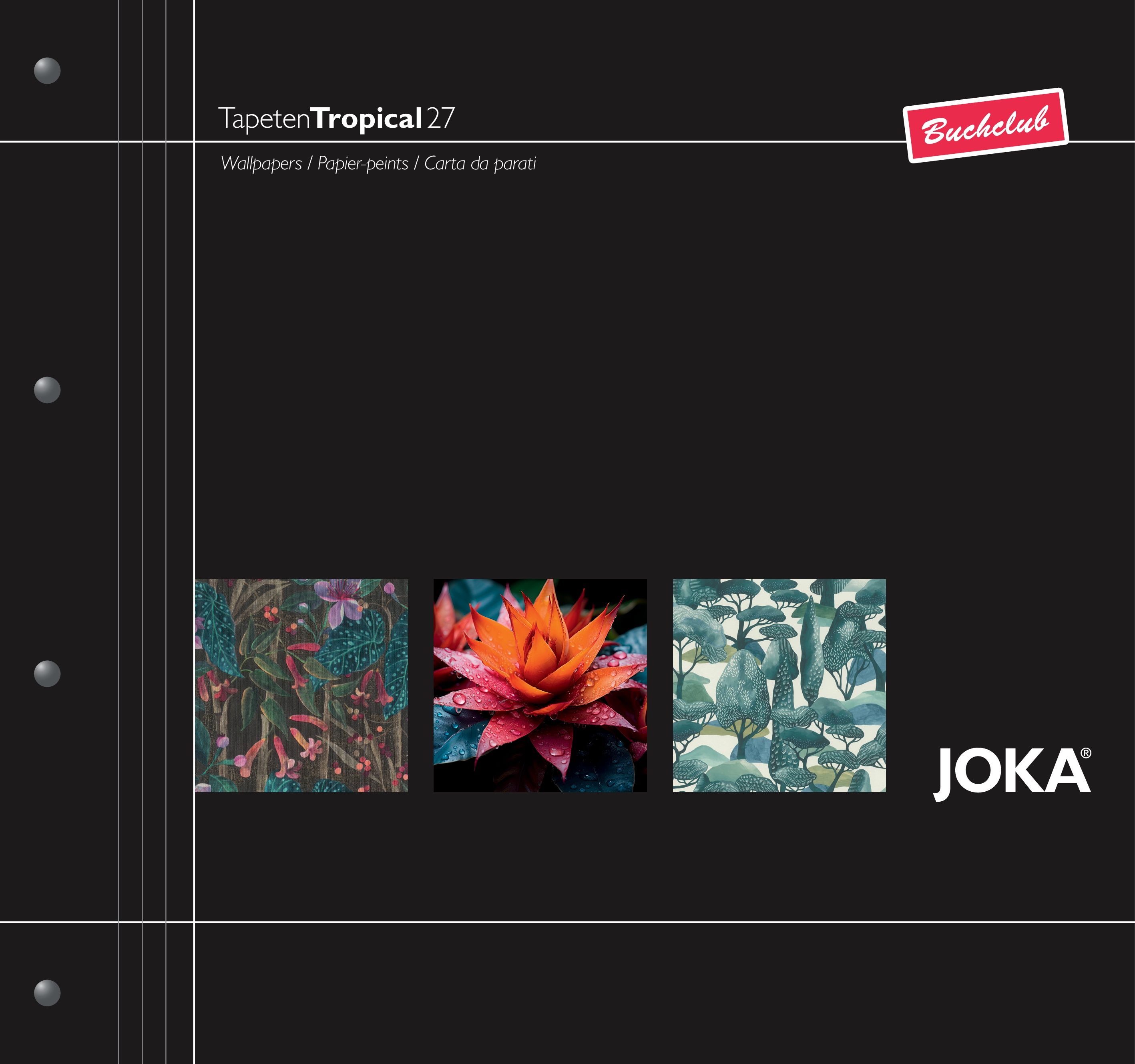Image resolution: width=1135 pixels, height=1064 pixels.
Task: Click the bottom grey rivet
Action: pos(47,993)
